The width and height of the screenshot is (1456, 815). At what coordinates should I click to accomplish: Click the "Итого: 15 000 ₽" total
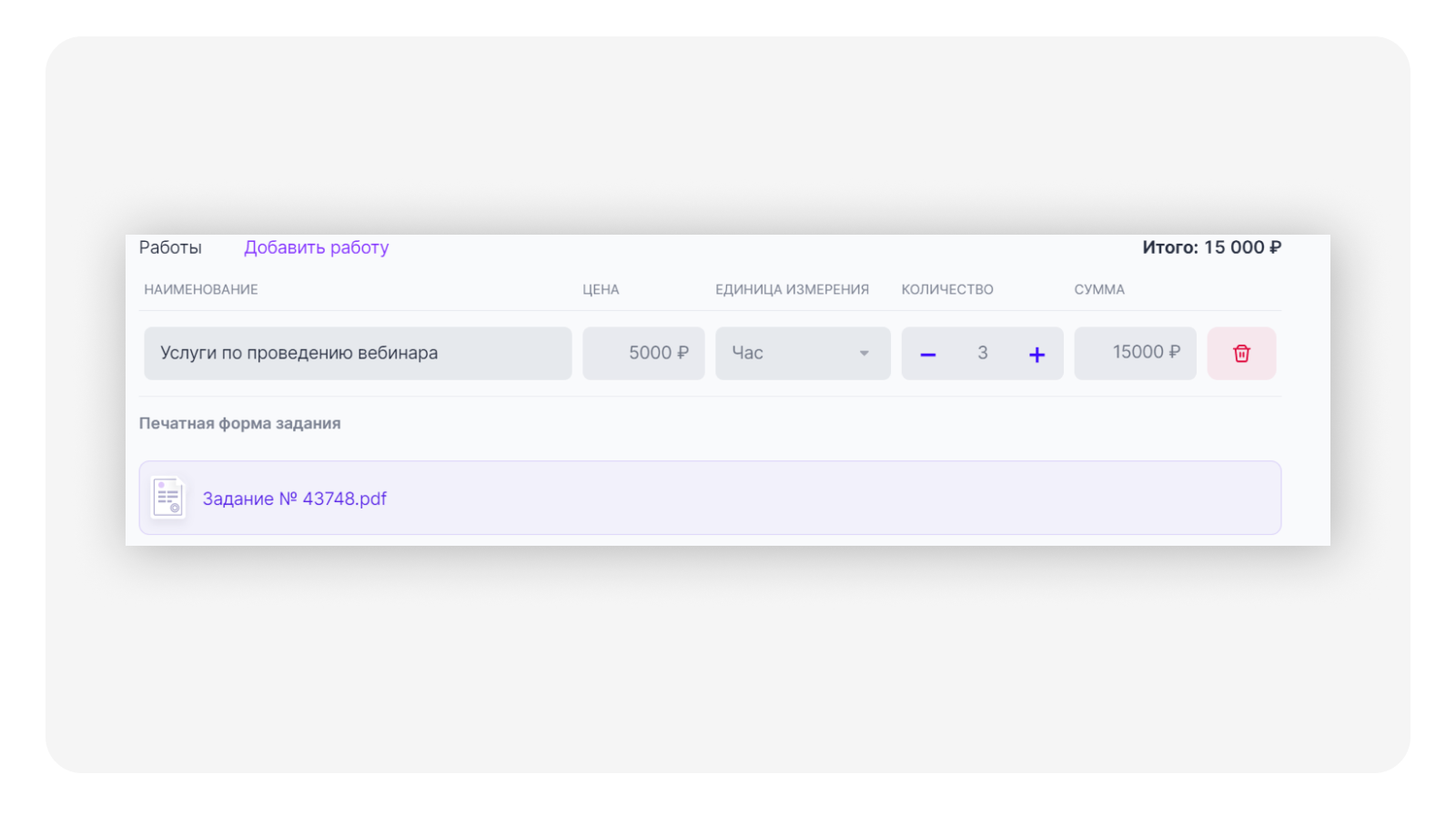(1211, 247)
